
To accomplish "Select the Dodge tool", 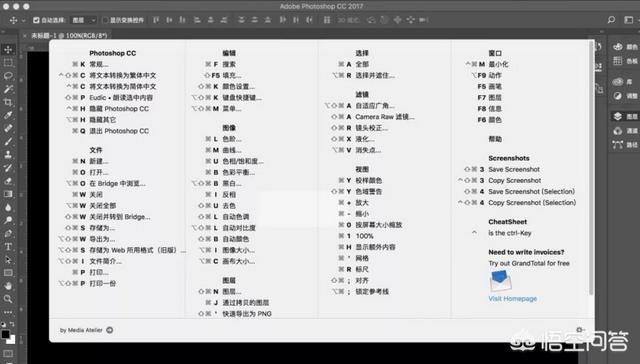I will pyautogui.click(x=8, y=220).
